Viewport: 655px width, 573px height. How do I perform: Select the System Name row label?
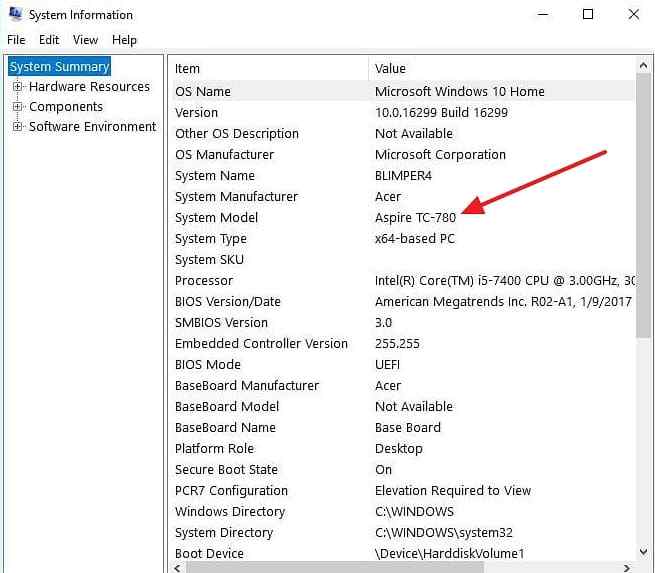(x=215, y=175)
